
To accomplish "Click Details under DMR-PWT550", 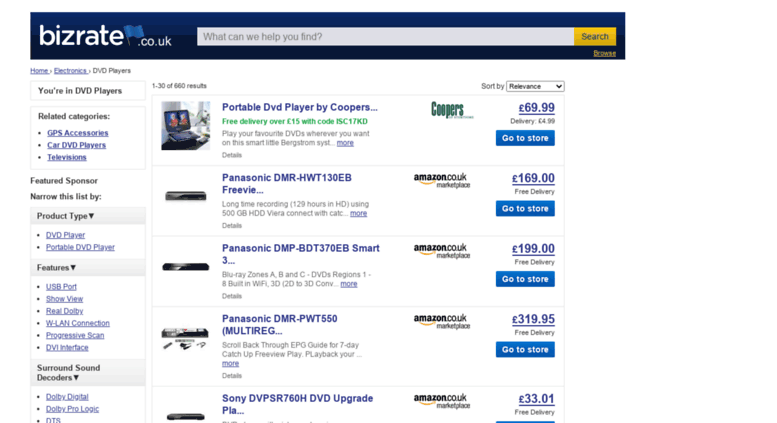I will (x=232, y=376).
